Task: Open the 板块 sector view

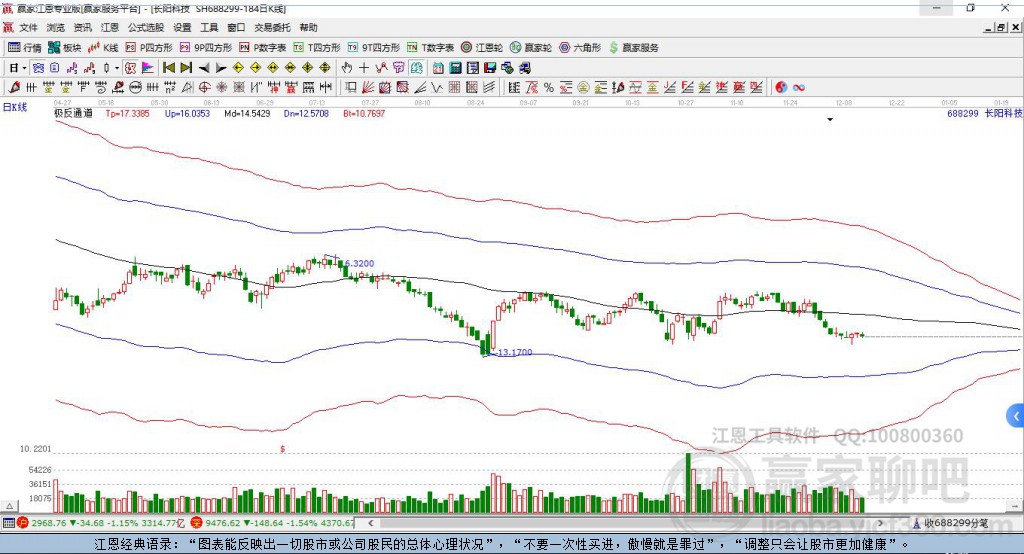Action: coord(64,48)
